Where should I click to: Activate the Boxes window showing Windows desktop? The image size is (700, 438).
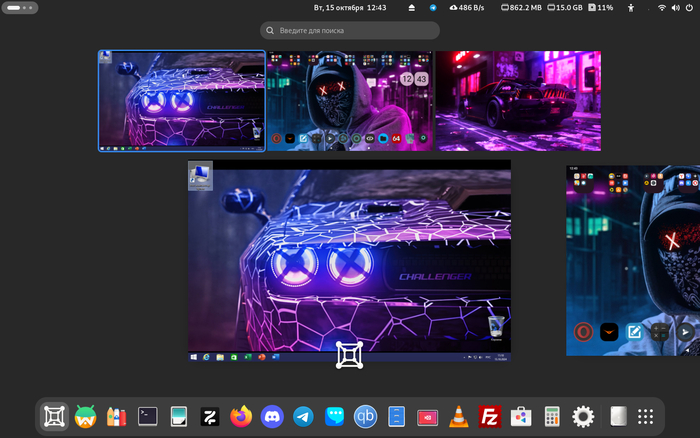tap(350, 261)
